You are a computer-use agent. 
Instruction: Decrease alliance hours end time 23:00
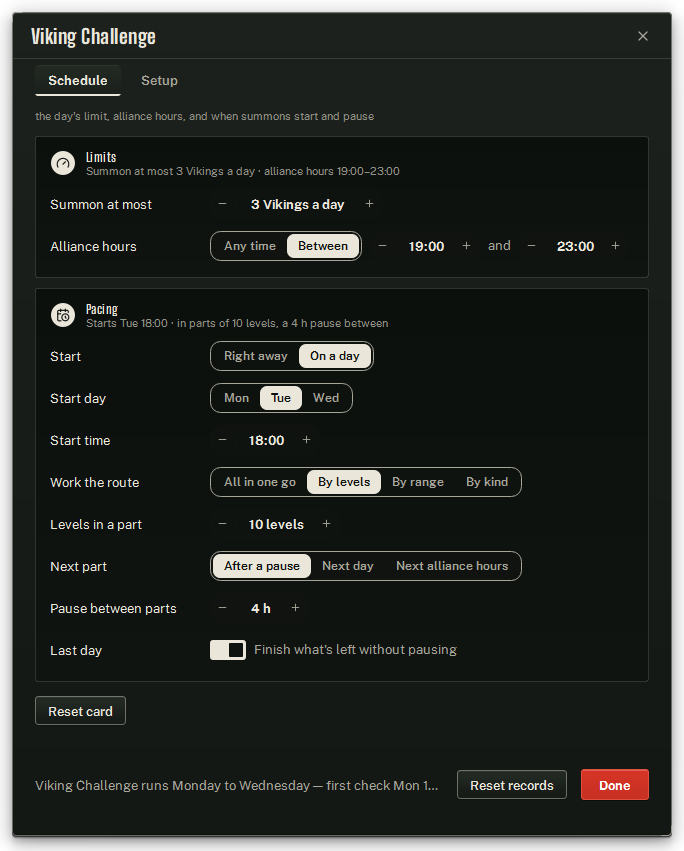531,246
